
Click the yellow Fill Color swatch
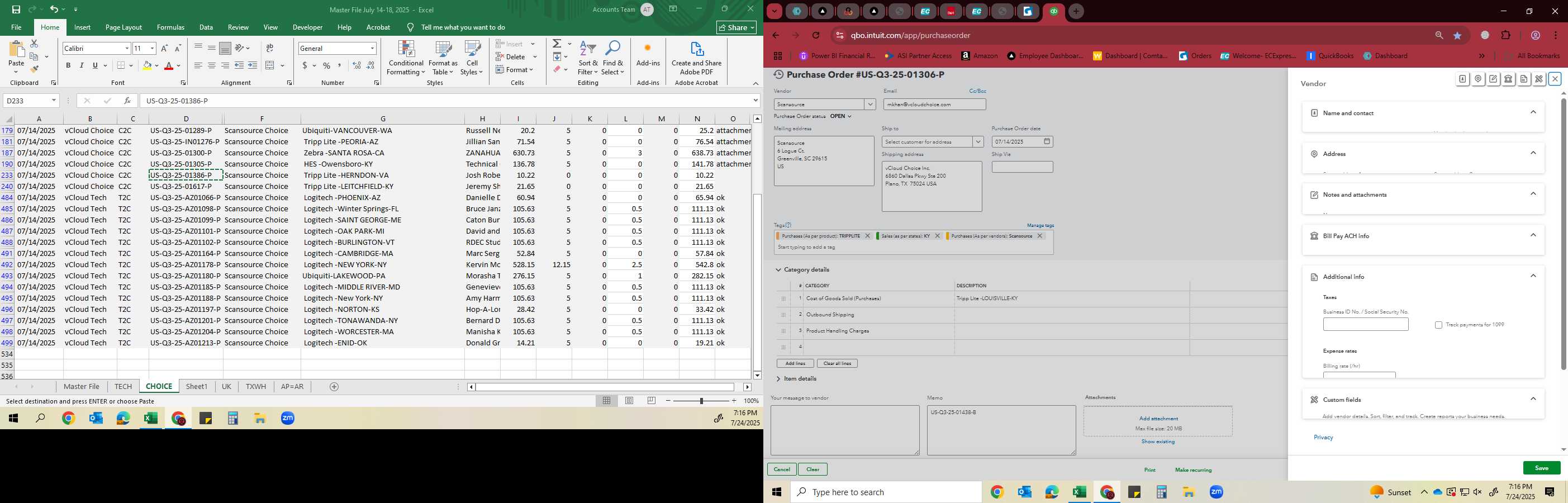pos(147,66)
